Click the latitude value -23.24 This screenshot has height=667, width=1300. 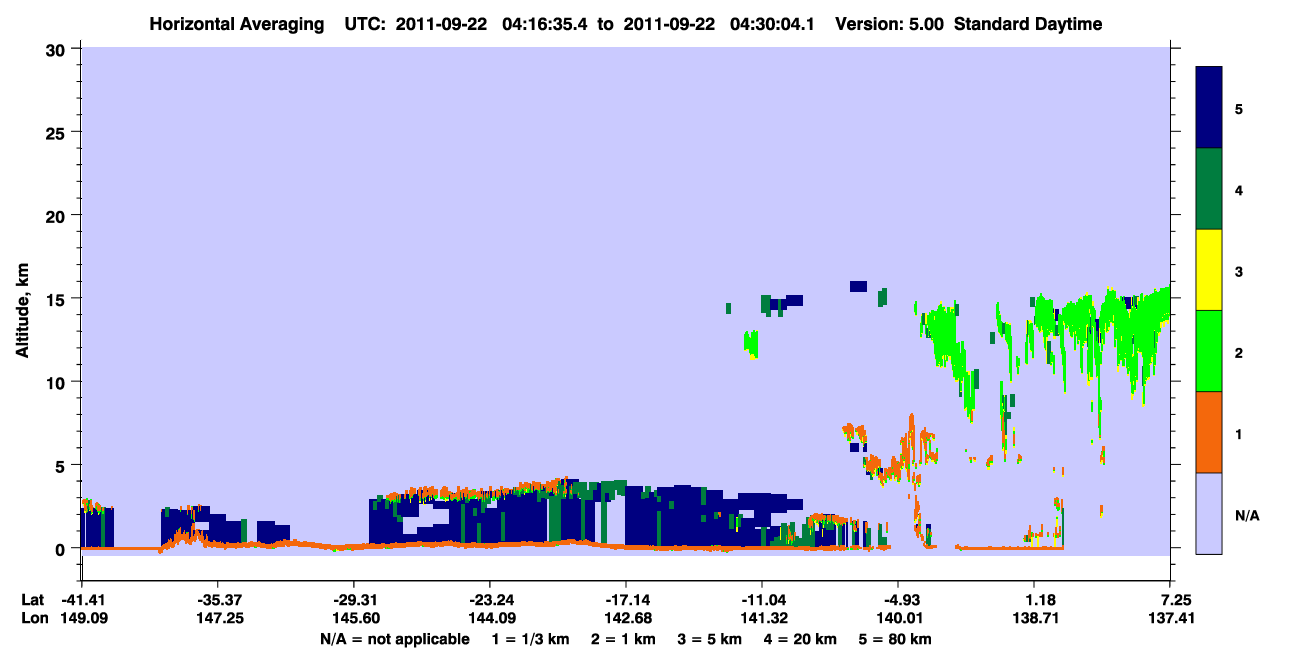(x=489, y=600)
